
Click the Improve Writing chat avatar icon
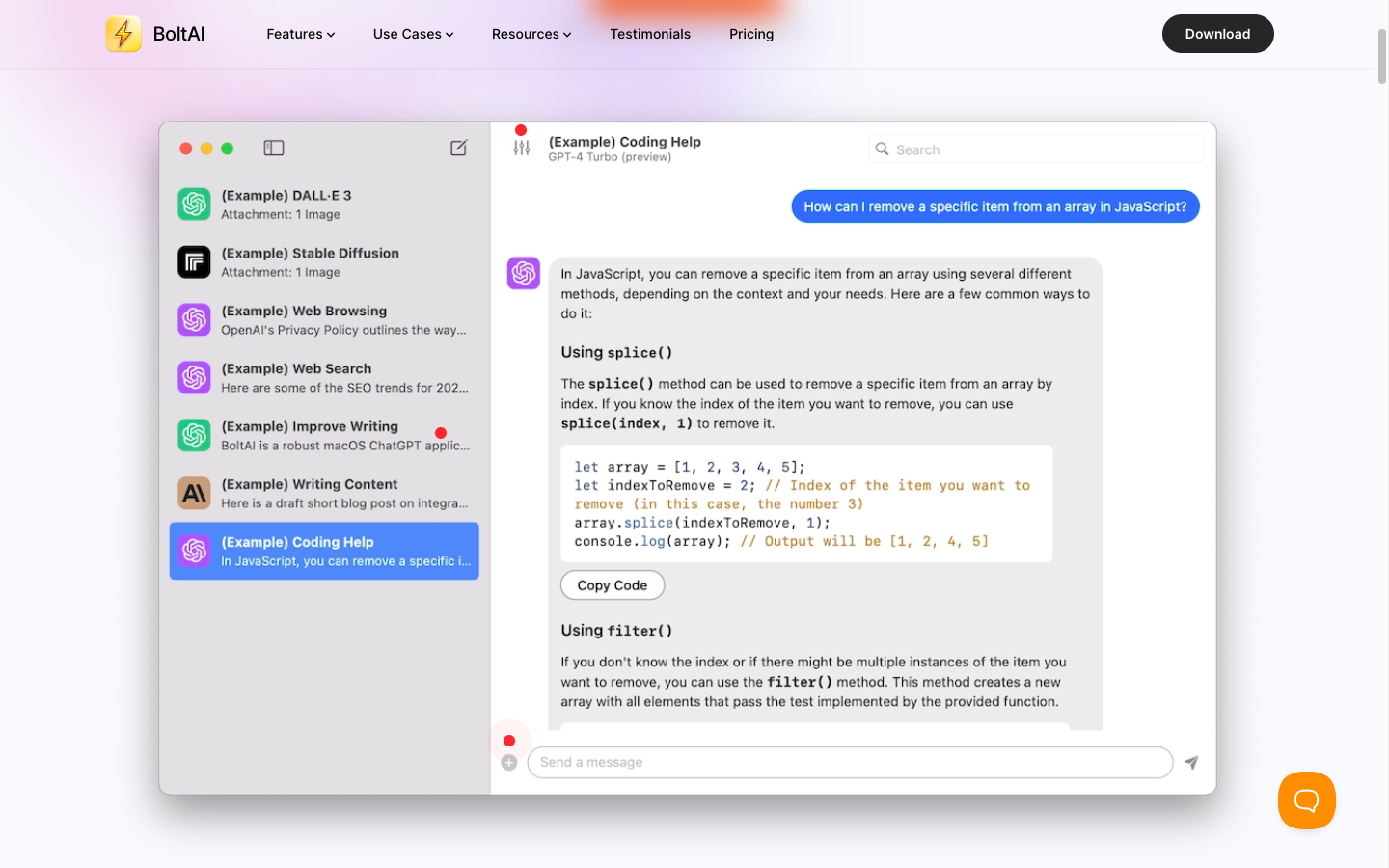tap(194, 436)
